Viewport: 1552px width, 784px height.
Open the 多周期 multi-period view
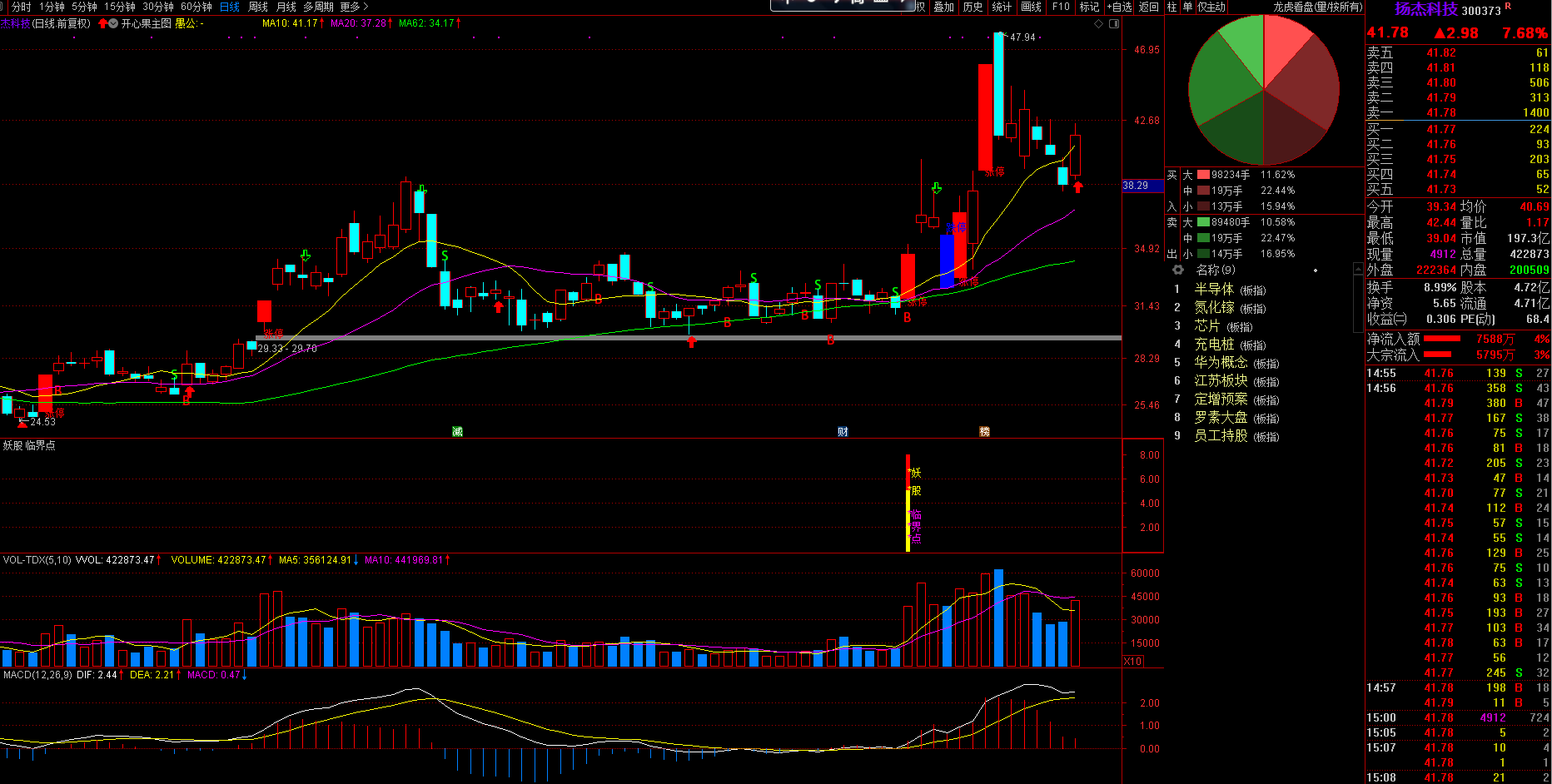pyautogui.click(x=318, y=7)
